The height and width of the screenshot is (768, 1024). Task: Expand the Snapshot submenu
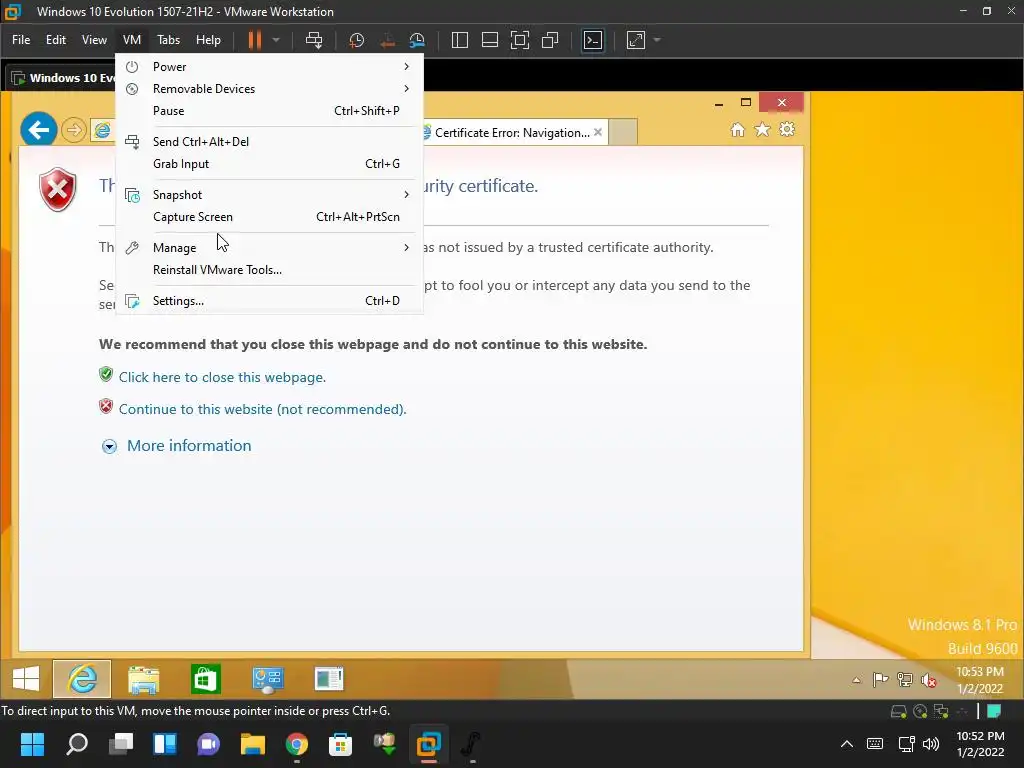(269, 195)
